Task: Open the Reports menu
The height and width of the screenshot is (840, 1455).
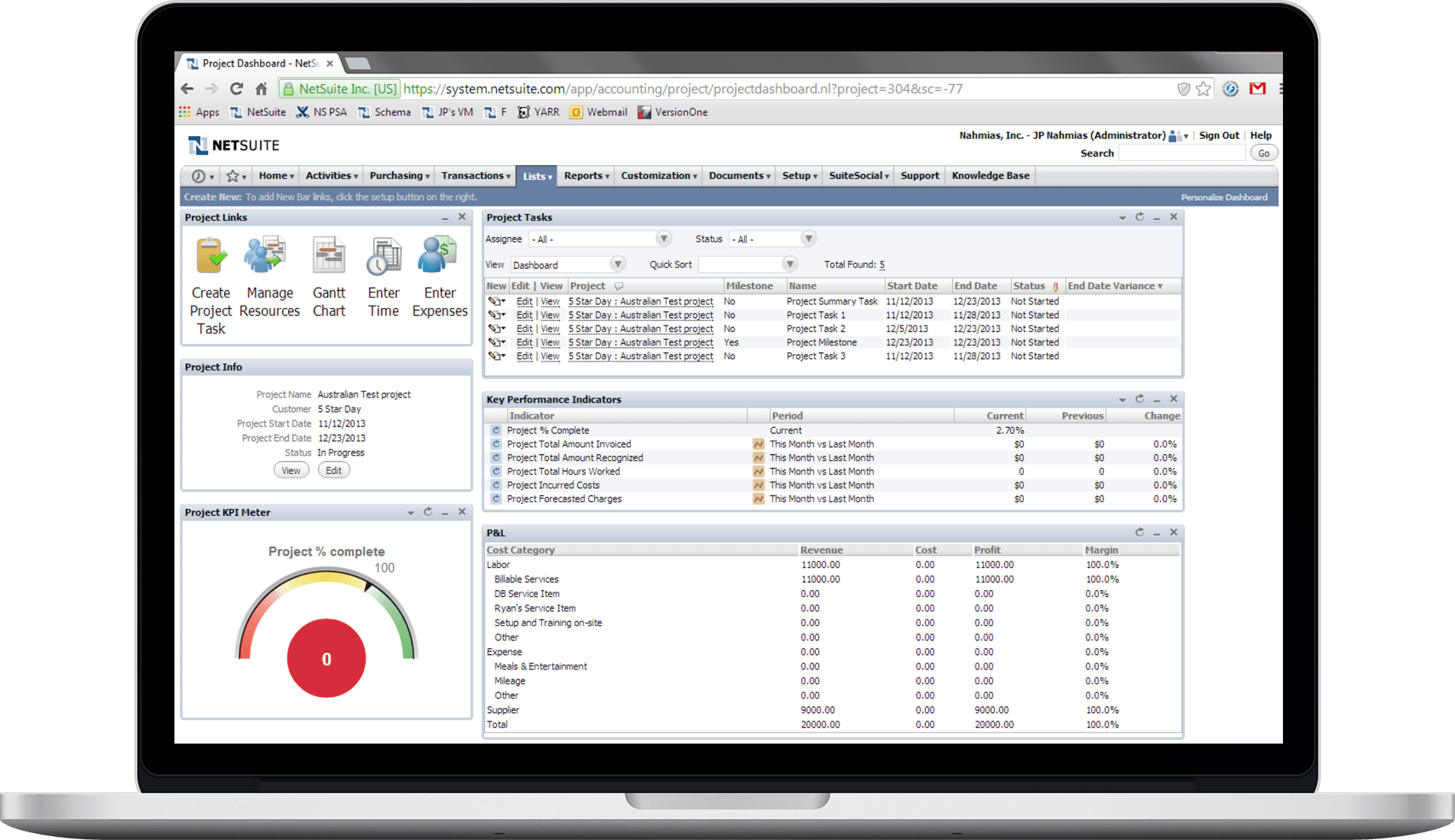Action: [x=586, y=176]
